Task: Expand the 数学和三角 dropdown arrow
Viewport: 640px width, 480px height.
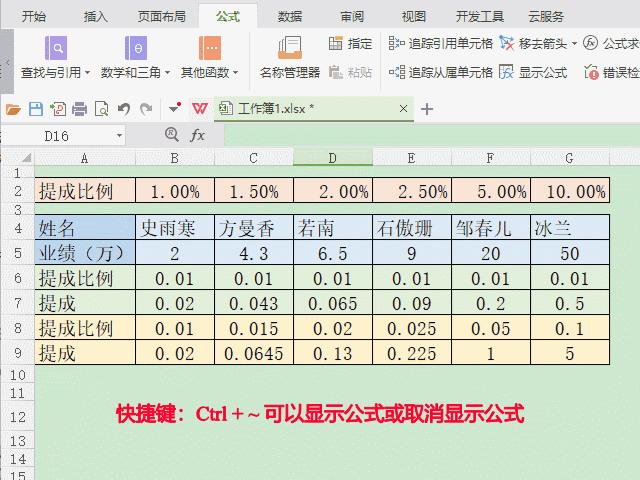Action: click(167, 73)
